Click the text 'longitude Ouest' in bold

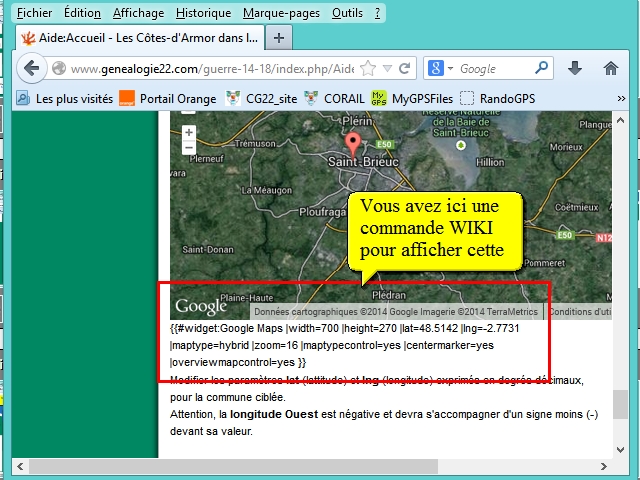(x=274, y=414)
